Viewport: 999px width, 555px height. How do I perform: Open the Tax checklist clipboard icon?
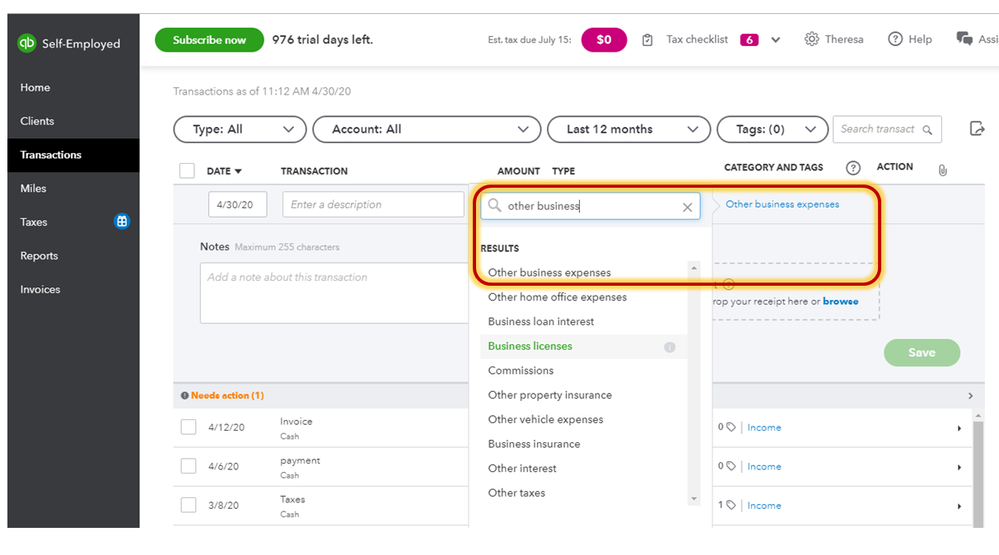pyautogui.click(x=647, y=40)
